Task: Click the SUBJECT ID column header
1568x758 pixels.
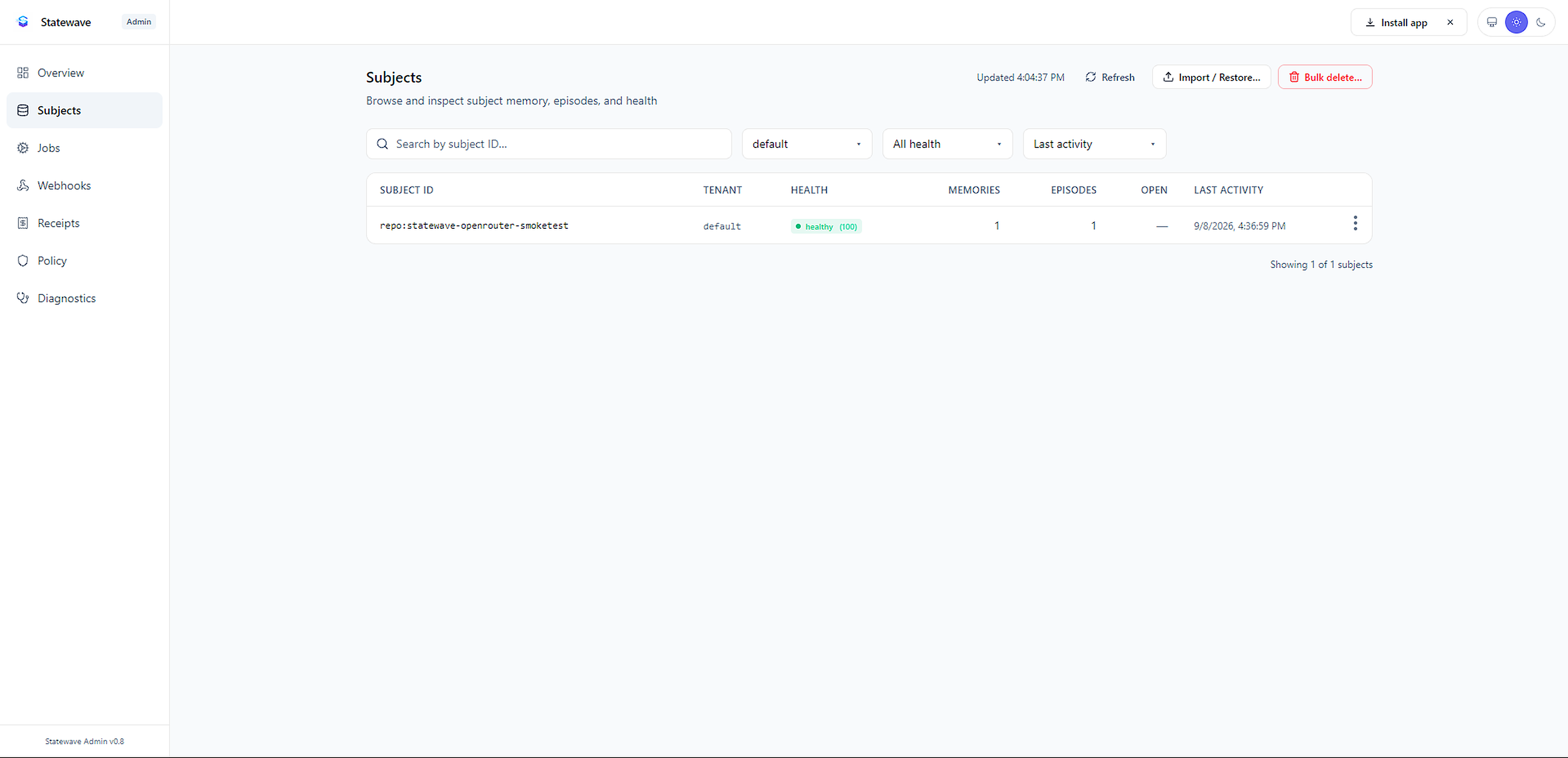Action: pos(406,190)
